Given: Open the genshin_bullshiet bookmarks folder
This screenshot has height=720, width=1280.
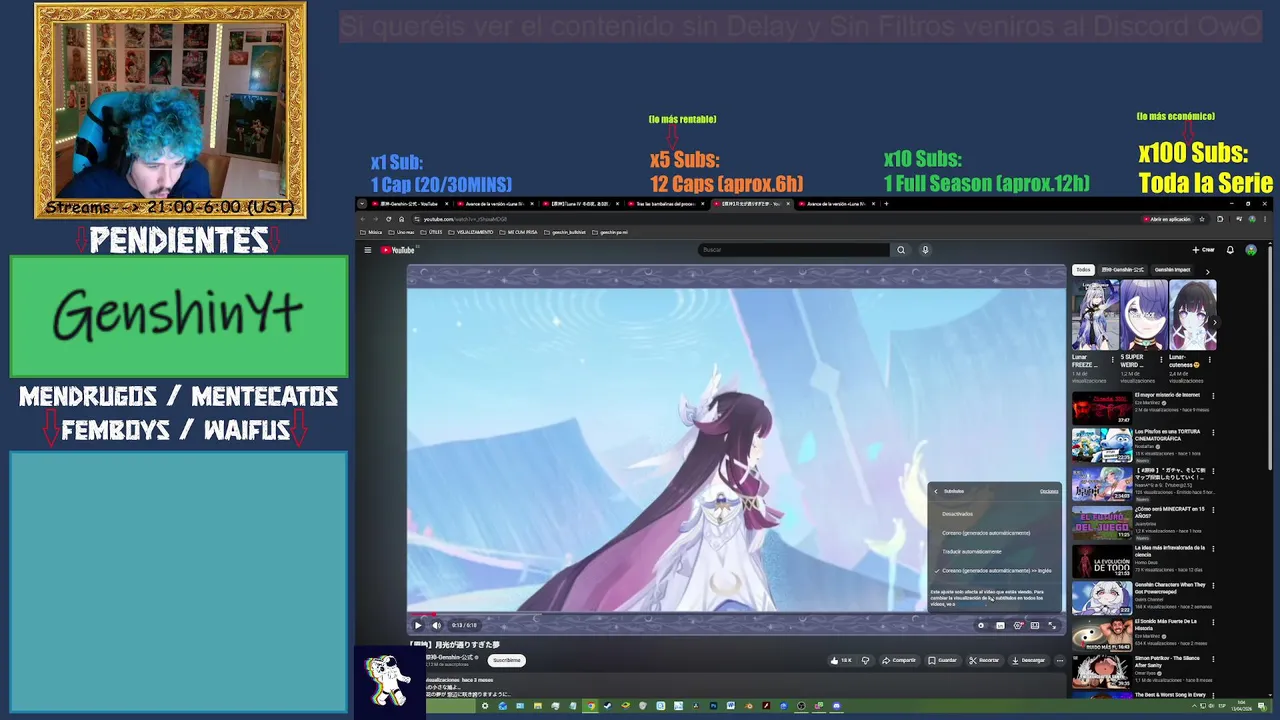Looking at the screenshot, I should point(565,232).
